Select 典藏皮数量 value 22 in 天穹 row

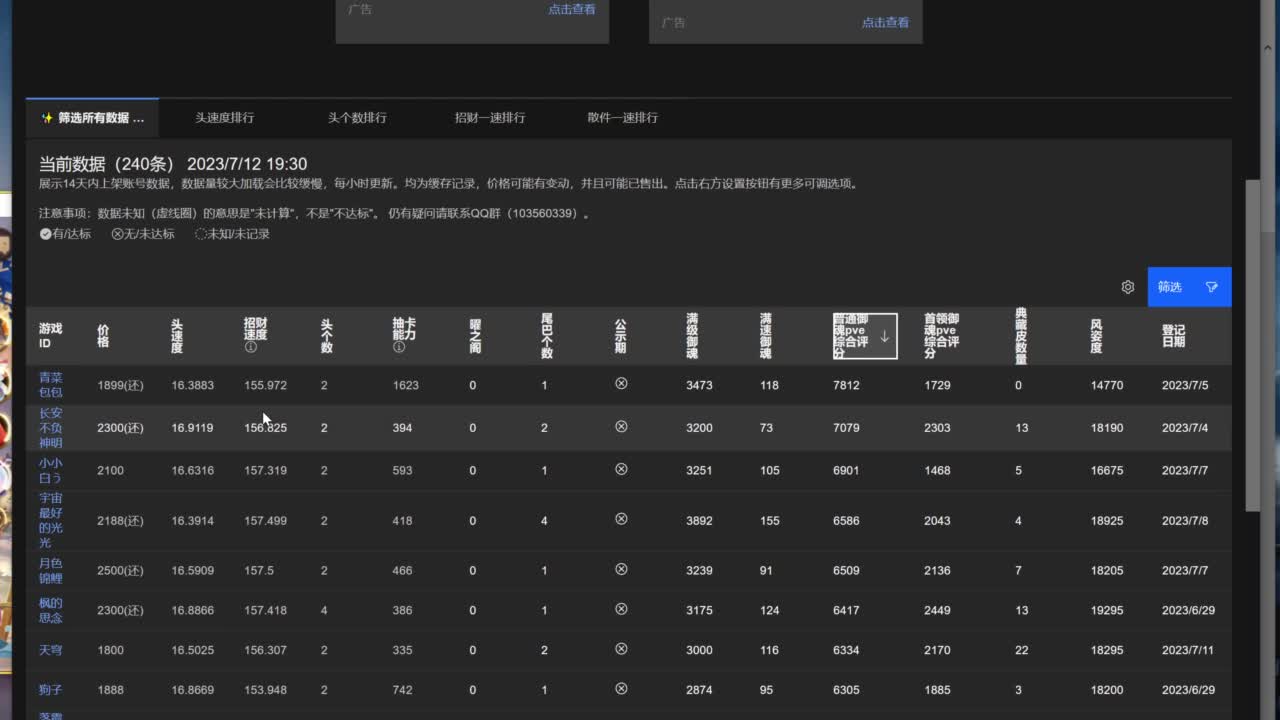coord(1021,650)
